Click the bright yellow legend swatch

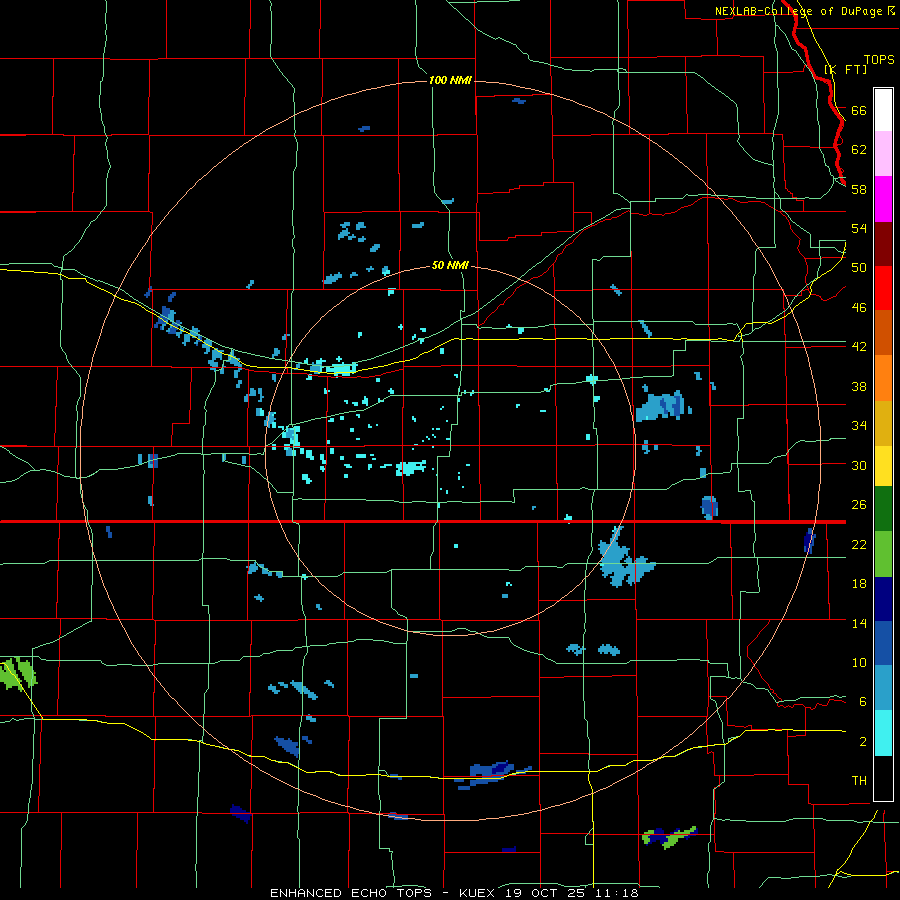pos(883,465)
